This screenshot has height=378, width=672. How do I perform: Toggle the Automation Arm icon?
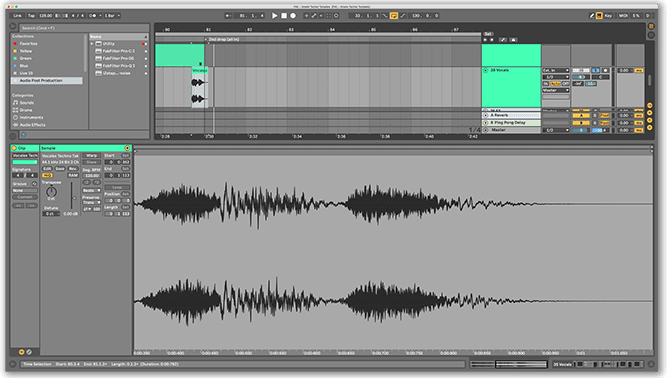(x=314, y=15)
